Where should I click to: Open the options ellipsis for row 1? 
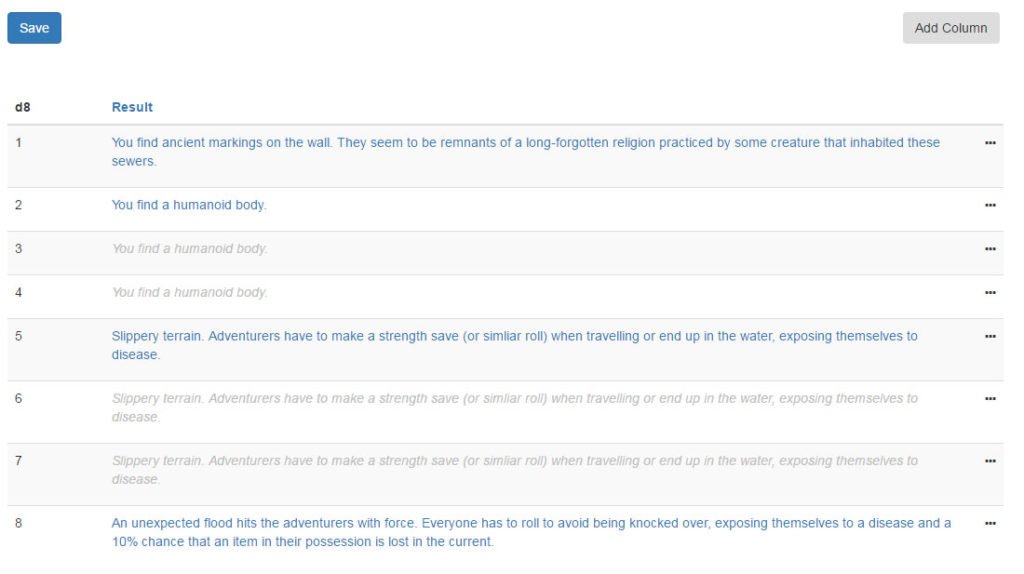tap(990, 143)
